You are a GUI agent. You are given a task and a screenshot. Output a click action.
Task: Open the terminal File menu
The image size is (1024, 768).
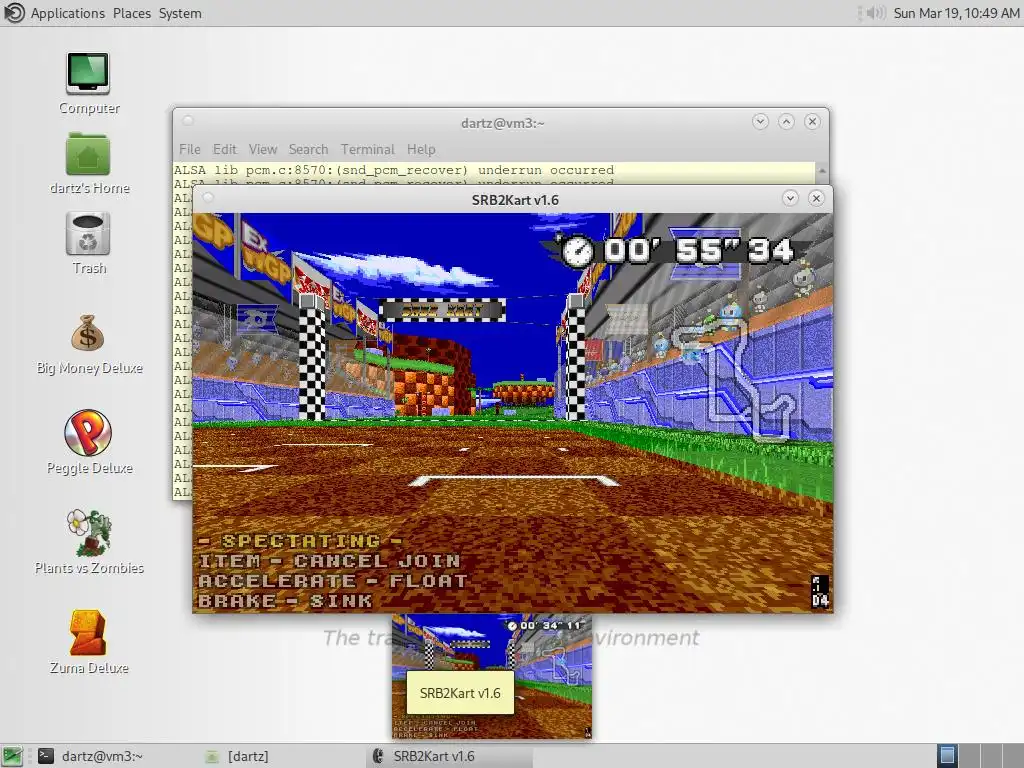[189, 150]
